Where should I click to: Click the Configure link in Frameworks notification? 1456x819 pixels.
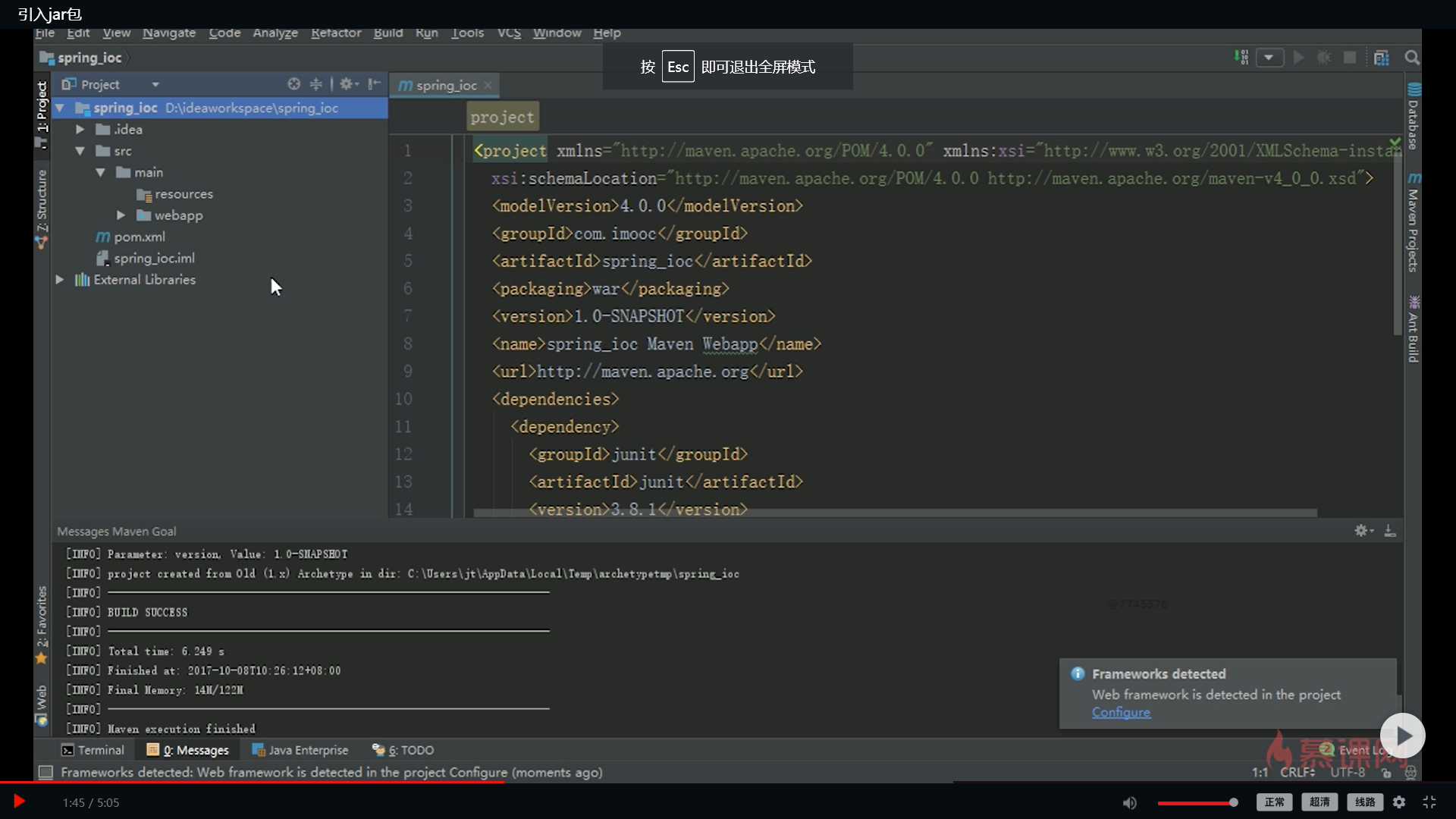click(x=1121, y=713)
